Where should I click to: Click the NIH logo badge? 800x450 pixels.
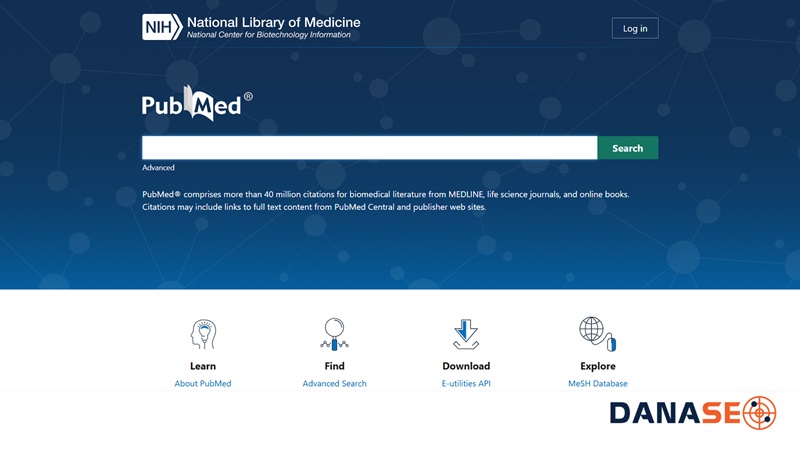162,27
